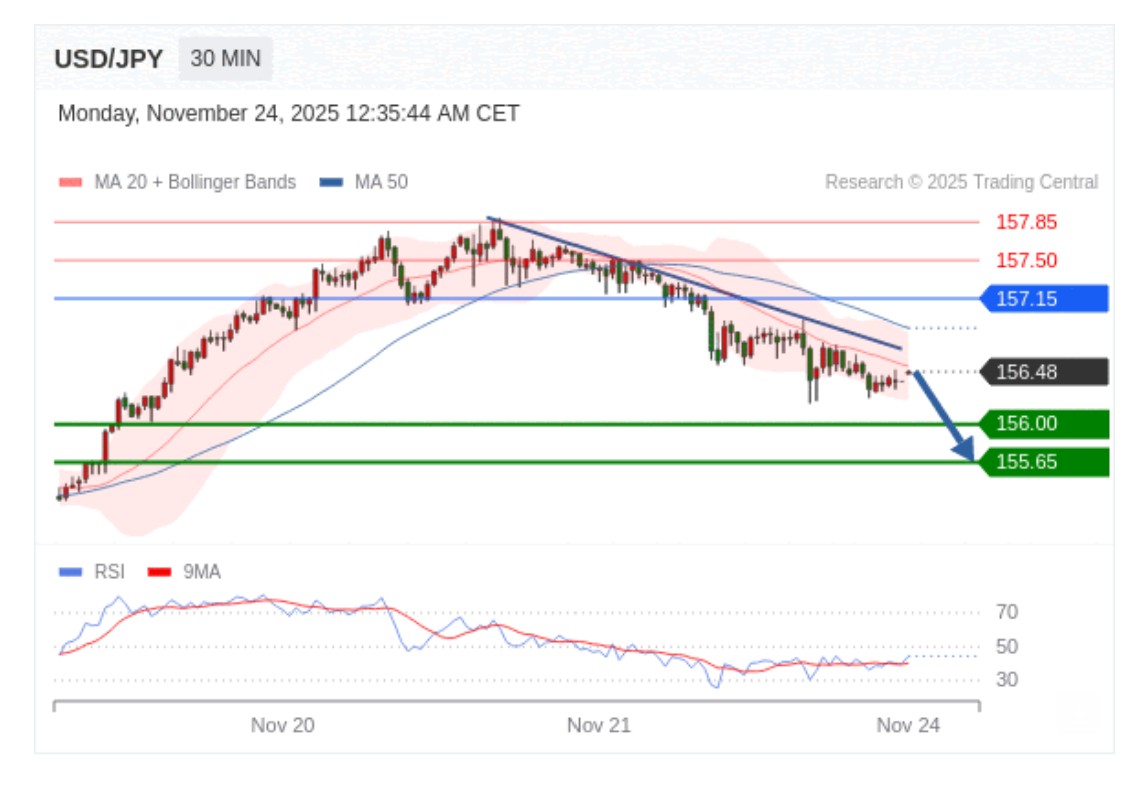This screenshot has height=786, width=1146.
Task: Click the chart timestamp text
Action: (x=288, y=113)
